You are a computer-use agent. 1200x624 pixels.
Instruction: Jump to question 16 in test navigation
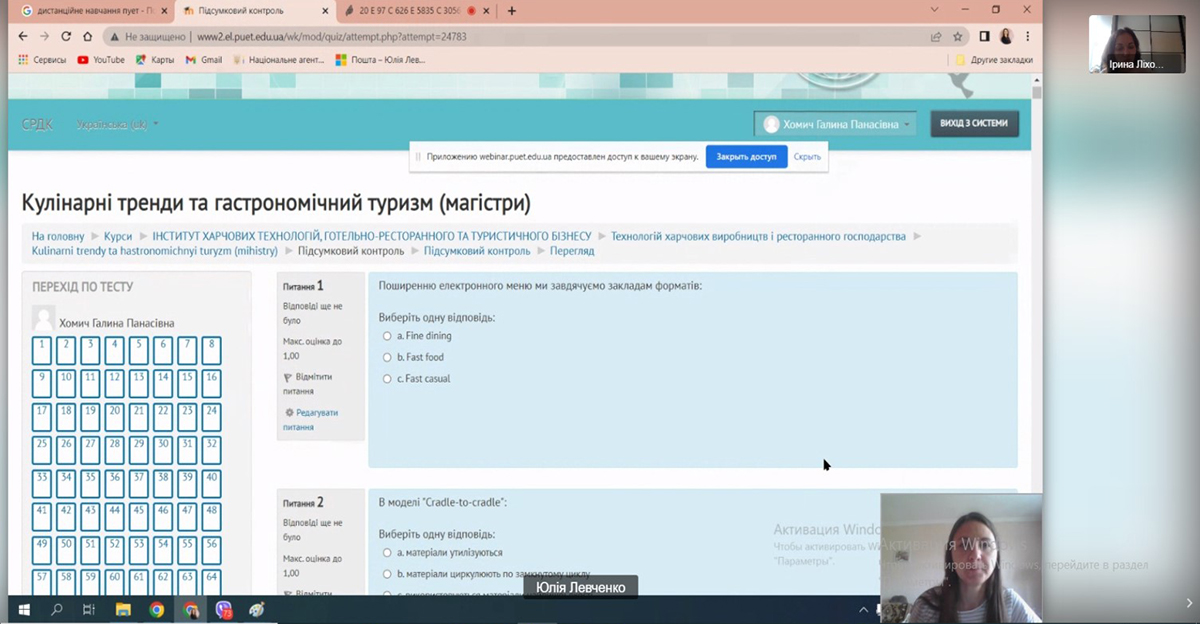211,384
